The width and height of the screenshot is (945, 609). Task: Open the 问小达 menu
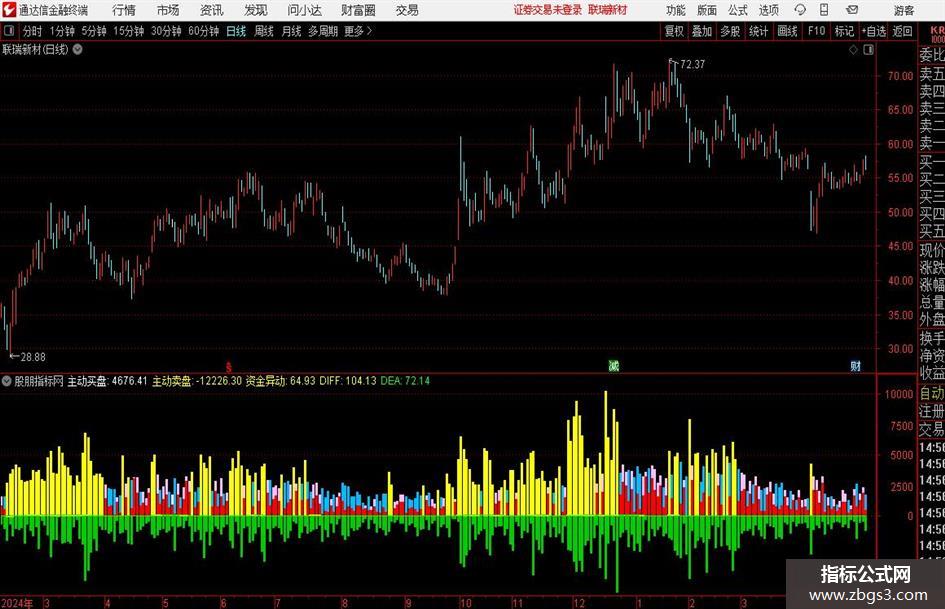tap(304, 10)
